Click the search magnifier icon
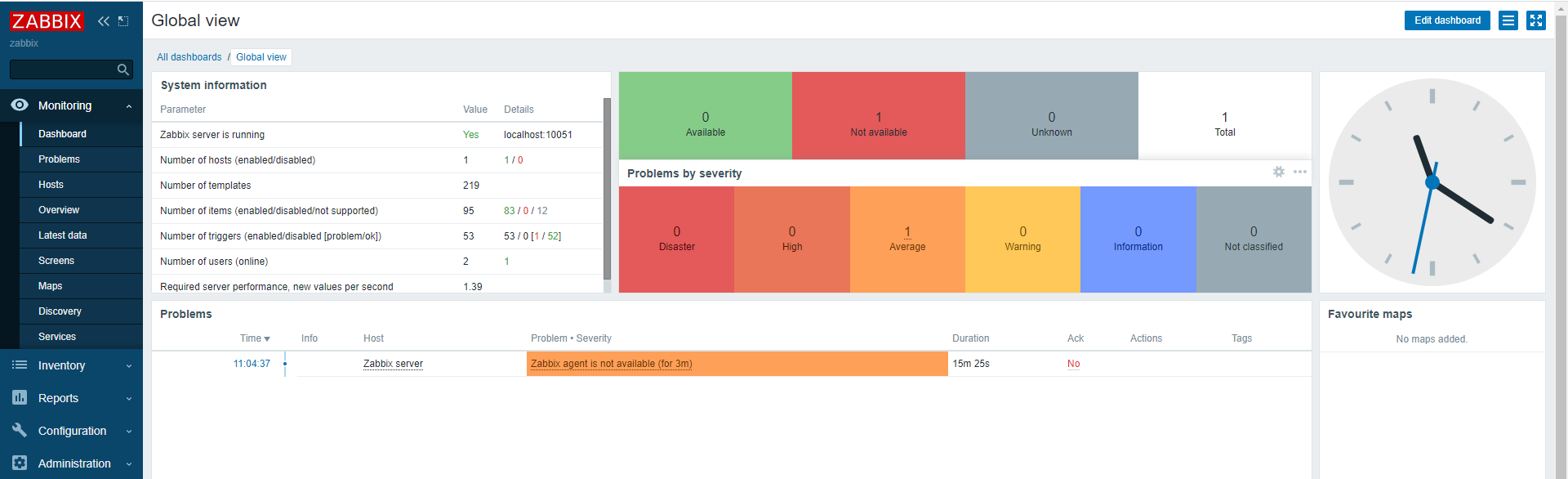The width and height of the screenshot is (1568, 479). click(123, 70)
